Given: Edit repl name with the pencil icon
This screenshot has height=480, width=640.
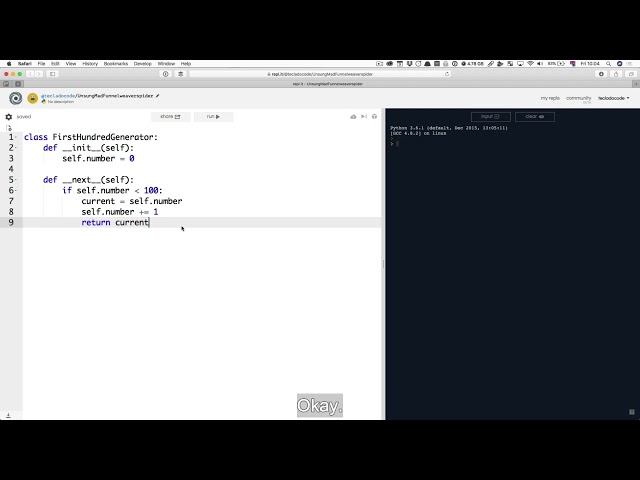Looking at the screenshot, I should pyautogui.click(x=158, y=96).
